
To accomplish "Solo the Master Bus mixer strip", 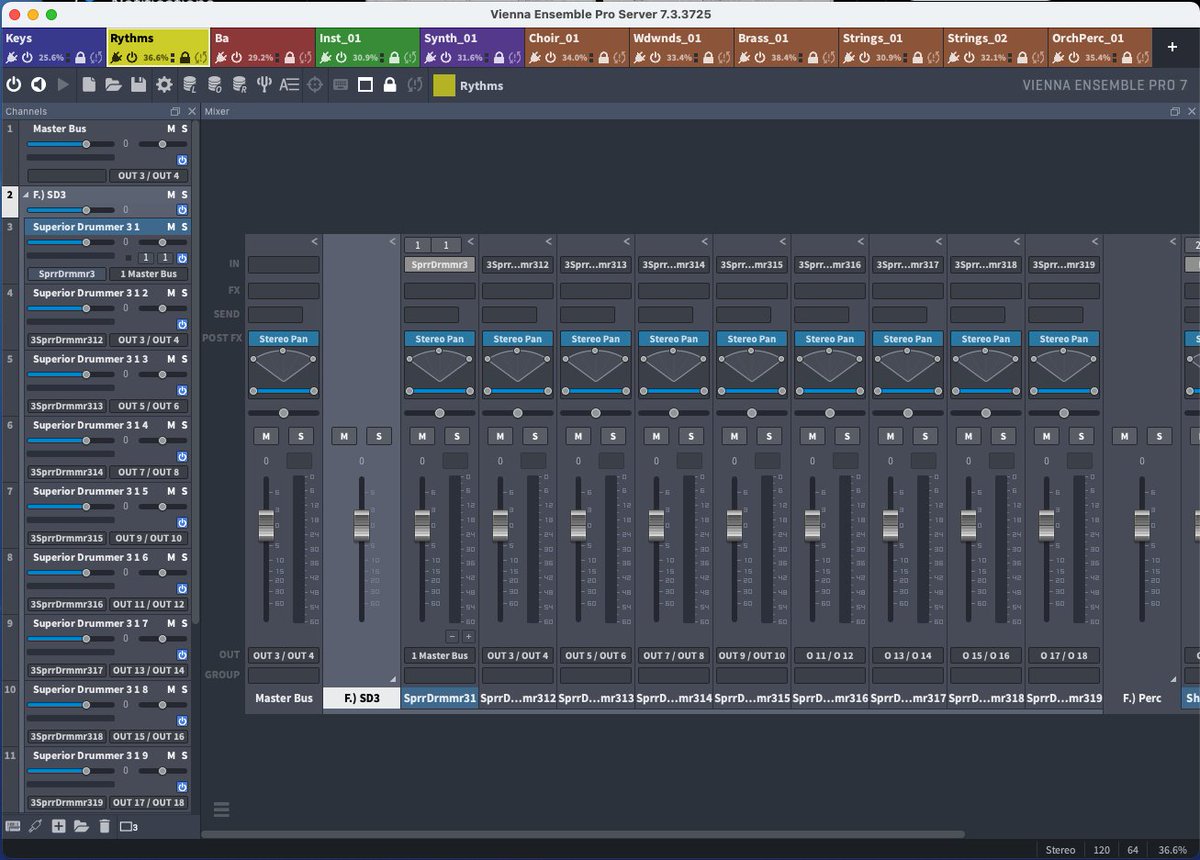I will tap(301, 436).
